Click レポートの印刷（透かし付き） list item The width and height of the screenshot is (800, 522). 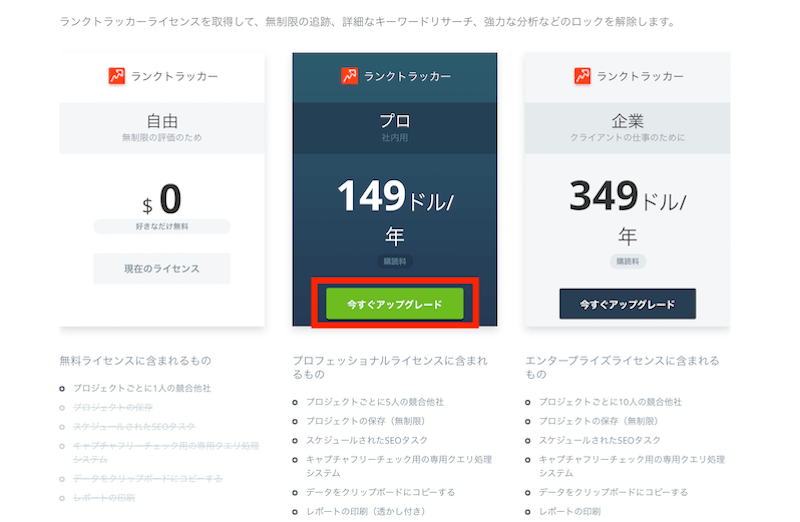click(x=366, y=511)
